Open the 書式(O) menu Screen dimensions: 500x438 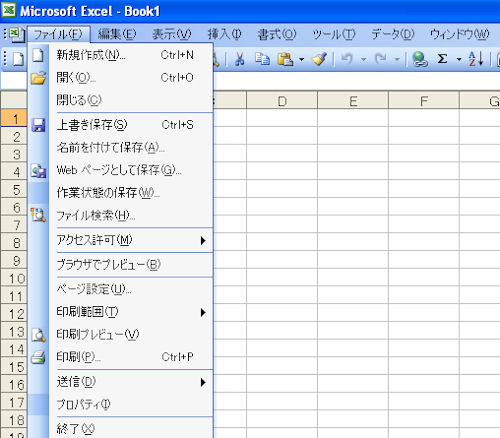pos(277,34)
